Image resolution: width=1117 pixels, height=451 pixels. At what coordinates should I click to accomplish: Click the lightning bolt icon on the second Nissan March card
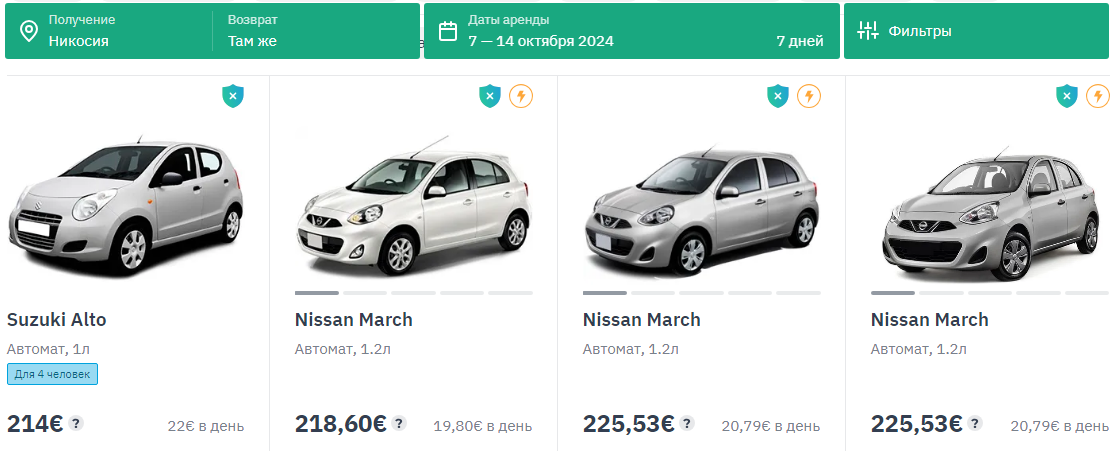[x=809, y=96]
